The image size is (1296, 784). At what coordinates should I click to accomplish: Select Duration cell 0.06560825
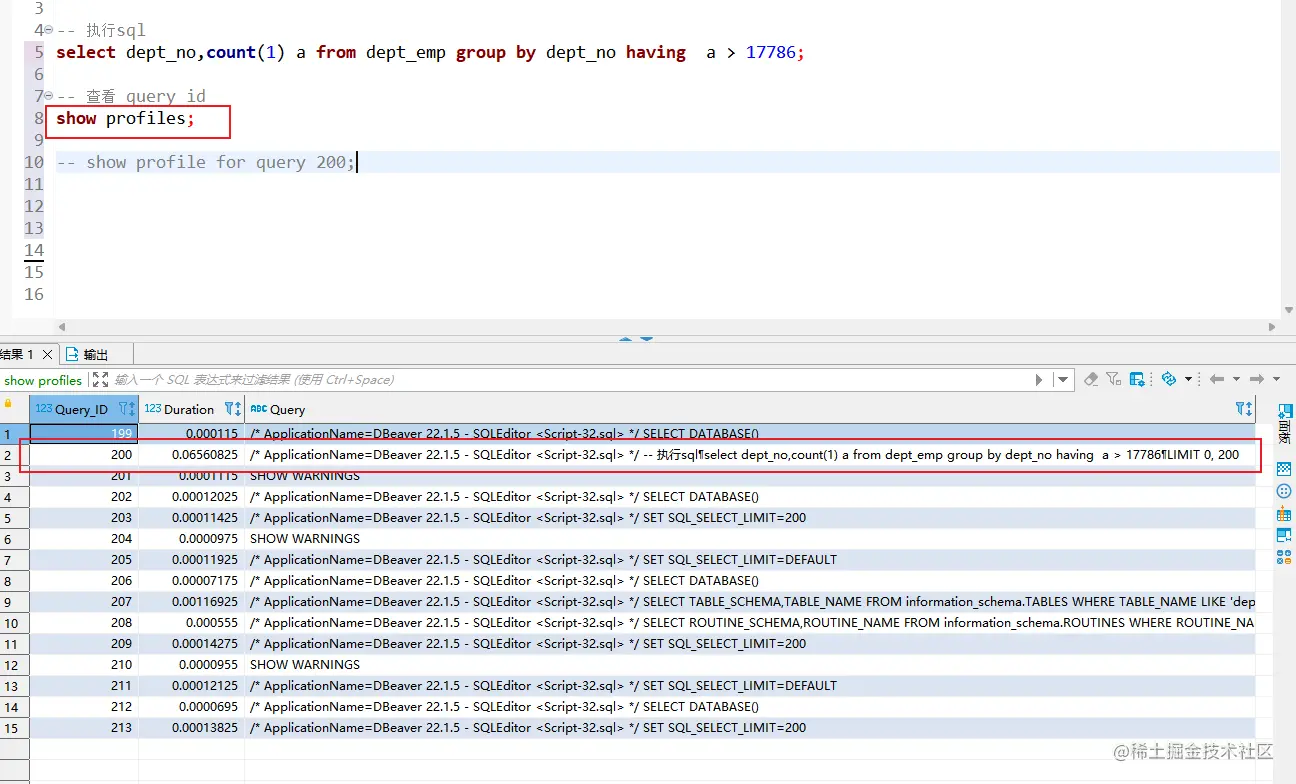coord(191,455)
